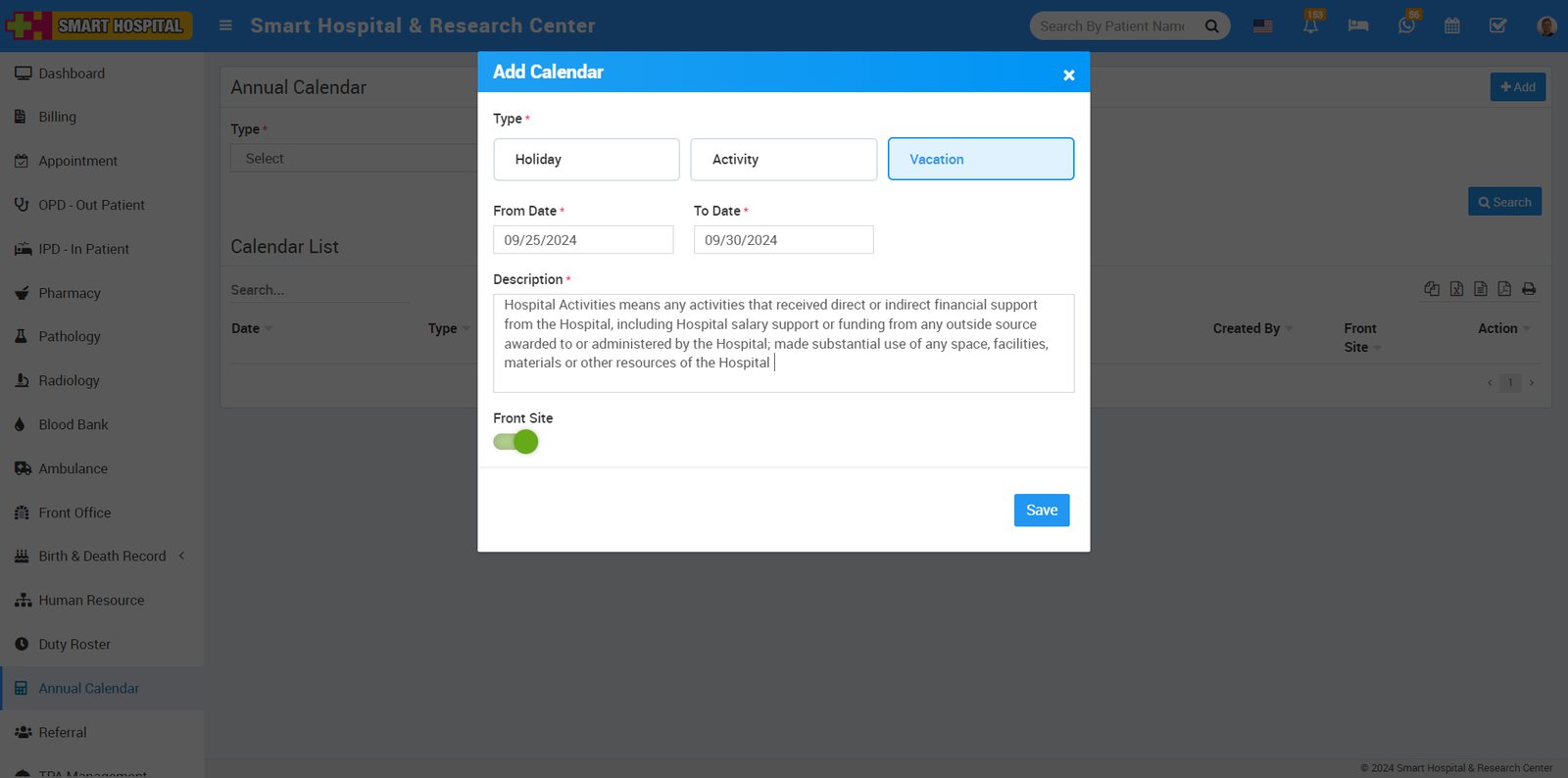Open the notifications bell icon
The height and width of the screenshot is (778, 1568).
tap(1310, 26)
